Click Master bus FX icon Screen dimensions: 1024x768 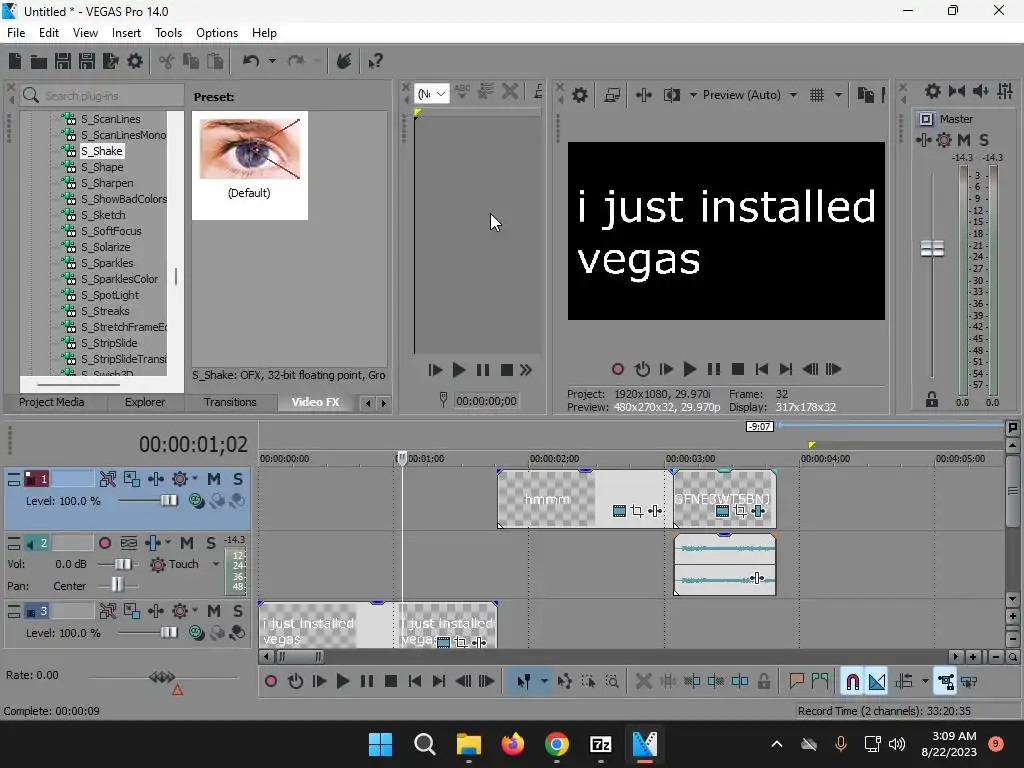point(924,140)
